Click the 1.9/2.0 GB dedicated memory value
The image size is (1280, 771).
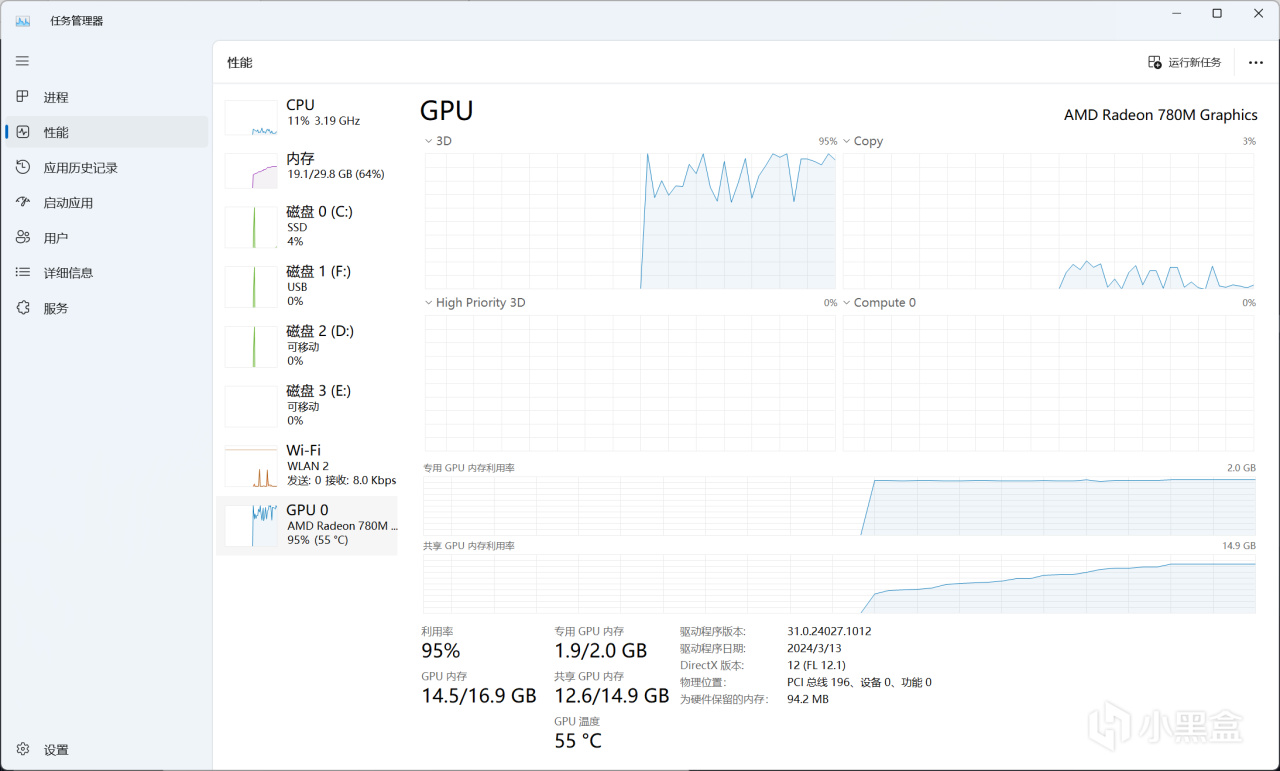coord(601,651)
